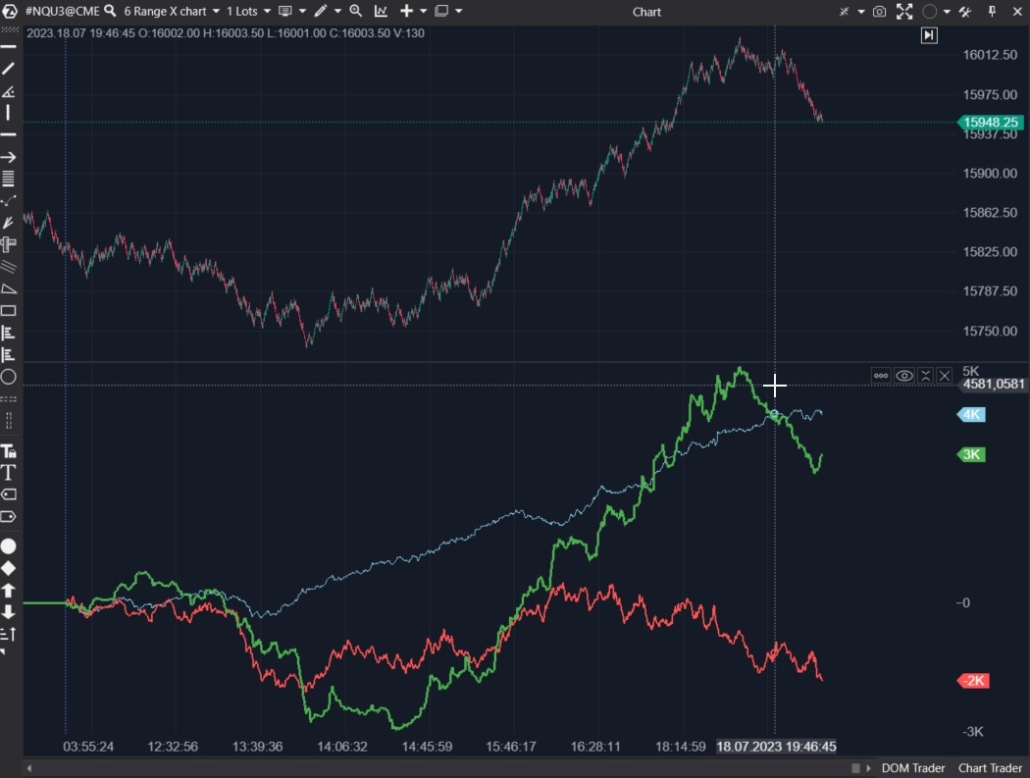Click the indicator's three-dot options button
This screenshot has width=1030, height=778.
(x=880, y=374)
